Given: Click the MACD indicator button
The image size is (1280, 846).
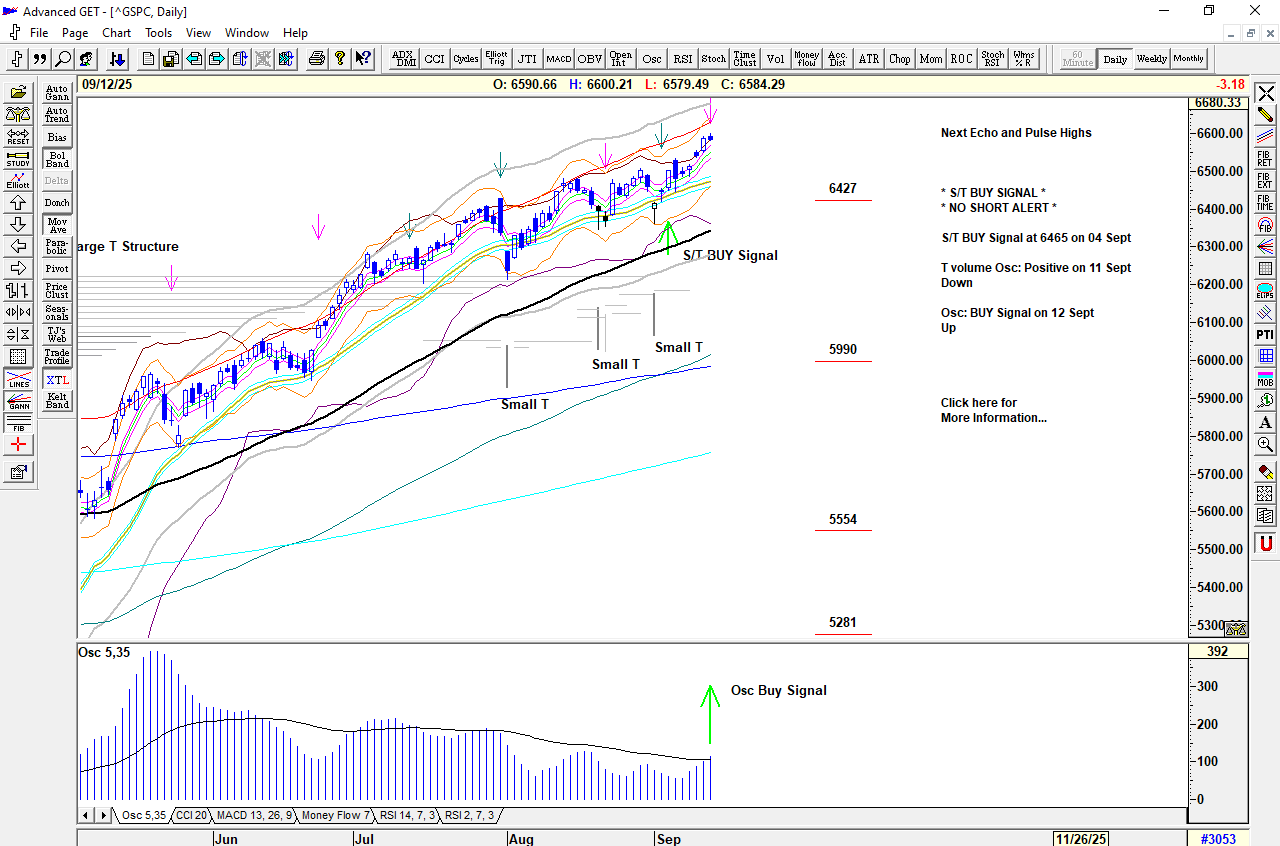Looking at the screenshot, I should [558, 59].
